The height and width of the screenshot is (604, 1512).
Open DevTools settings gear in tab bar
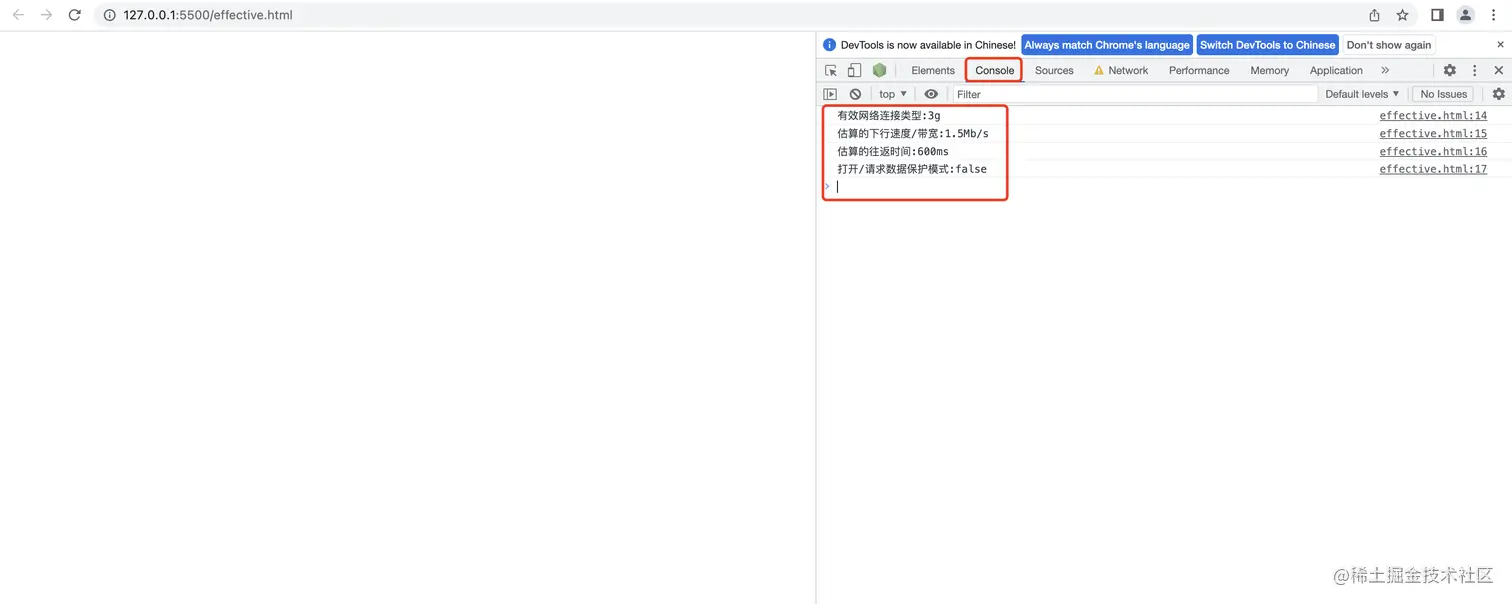coord(1449,70)
